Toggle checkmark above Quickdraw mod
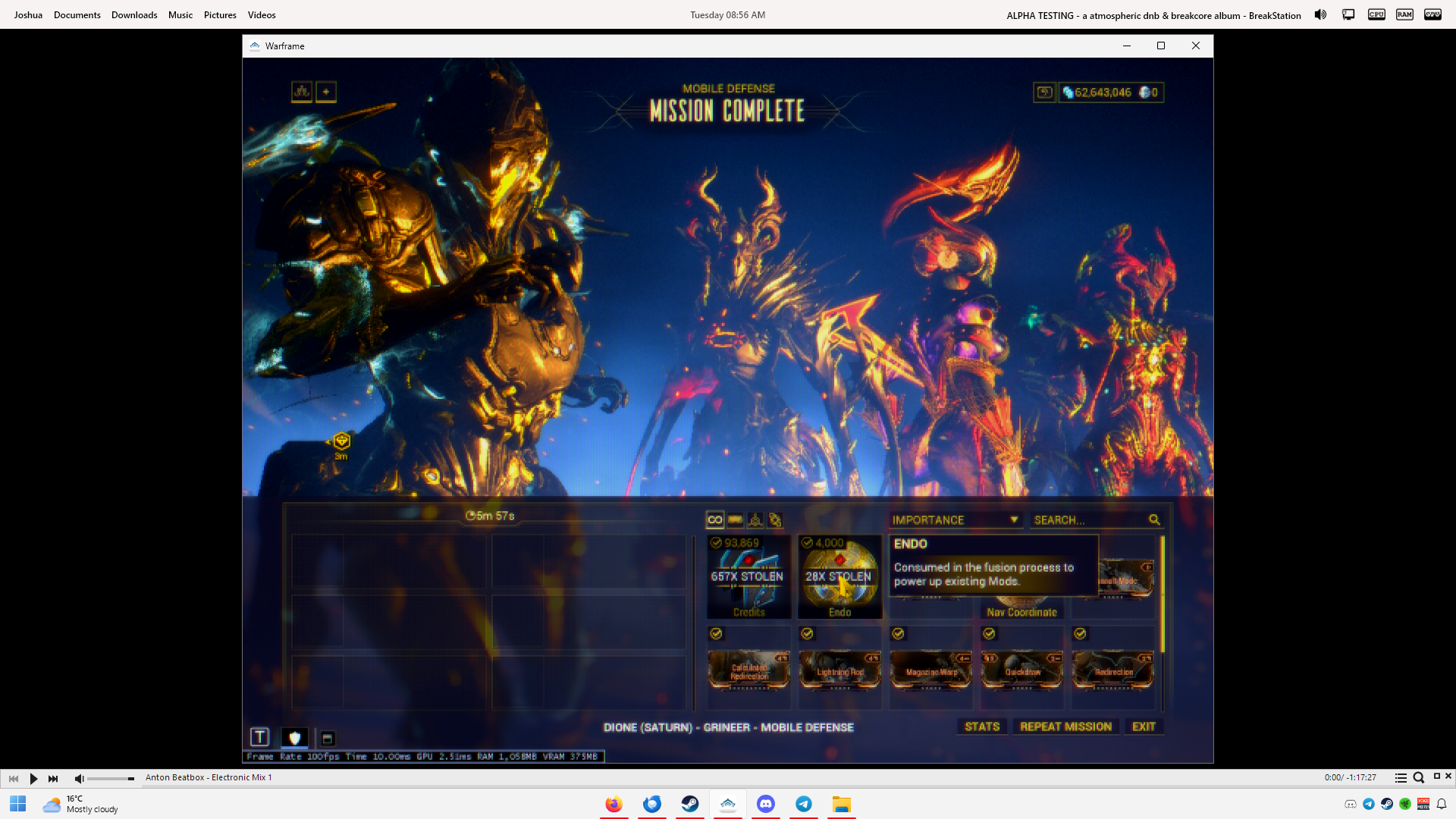 click(x=989, y=633)
